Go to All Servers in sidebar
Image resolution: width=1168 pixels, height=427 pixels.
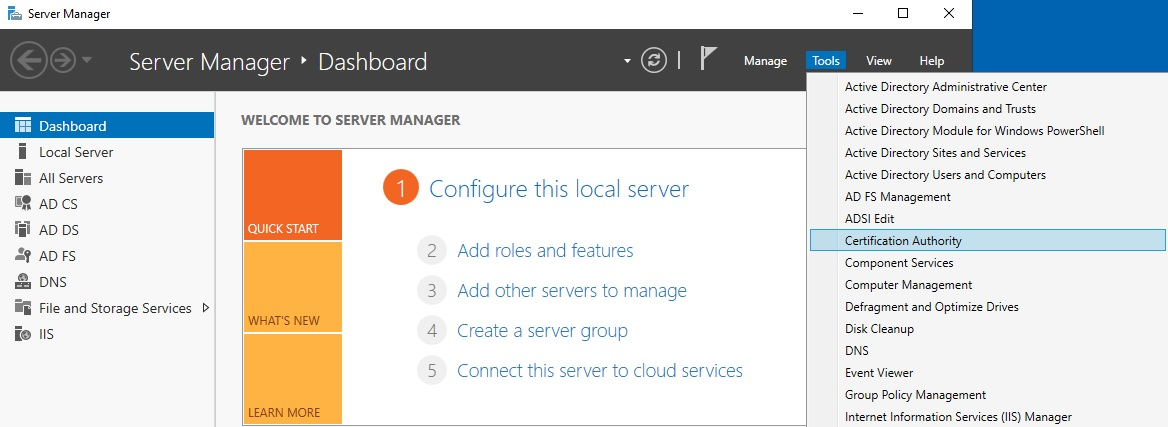click(71, 178)
